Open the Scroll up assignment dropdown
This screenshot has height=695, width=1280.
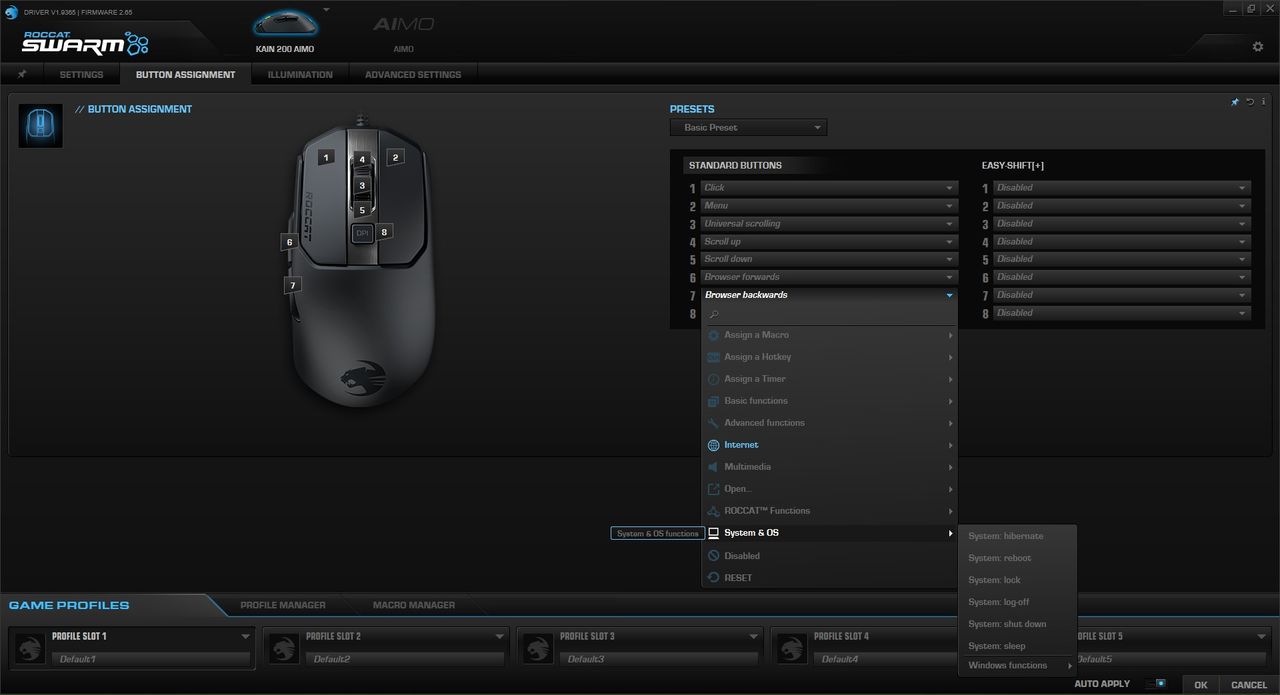[829, 242]
